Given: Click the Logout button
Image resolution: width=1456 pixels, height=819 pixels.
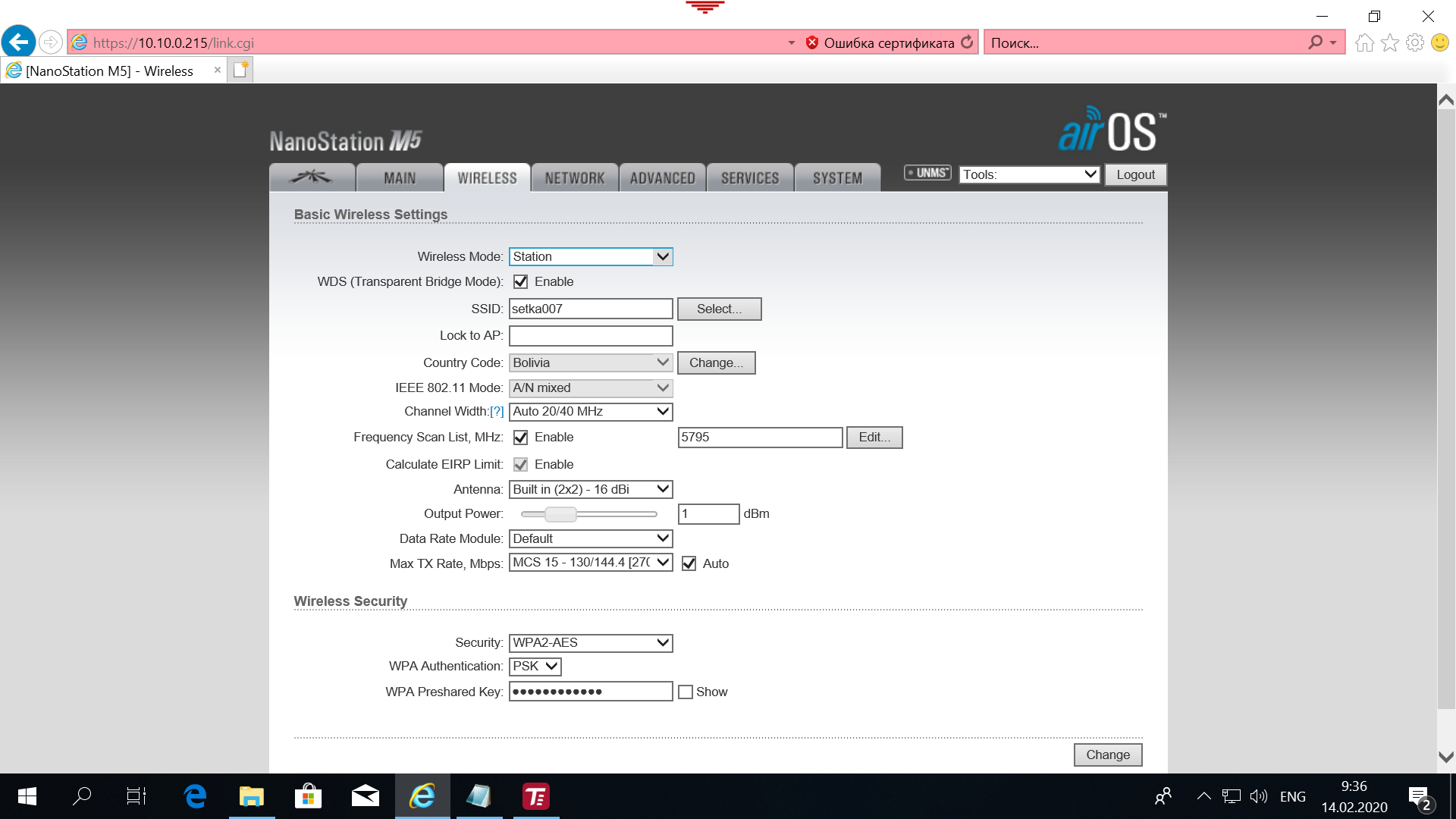Looking at the screenshot, I should tap(1135, 174).
